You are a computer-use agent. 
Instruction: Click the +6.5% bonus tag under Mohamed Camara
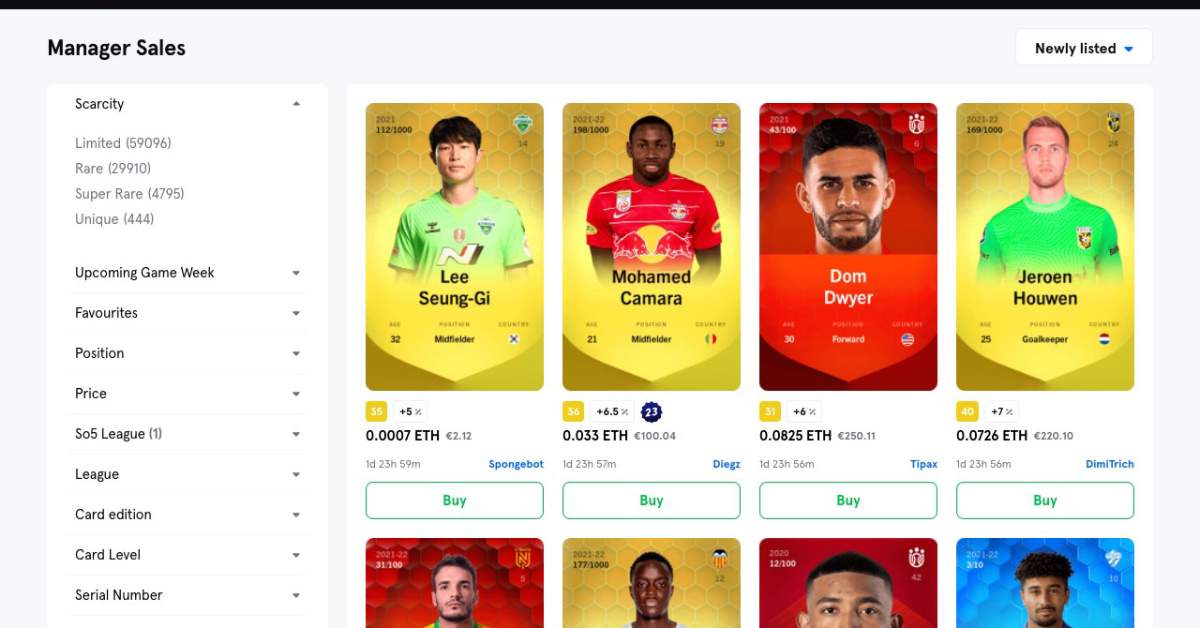click(x=612, y=411)
